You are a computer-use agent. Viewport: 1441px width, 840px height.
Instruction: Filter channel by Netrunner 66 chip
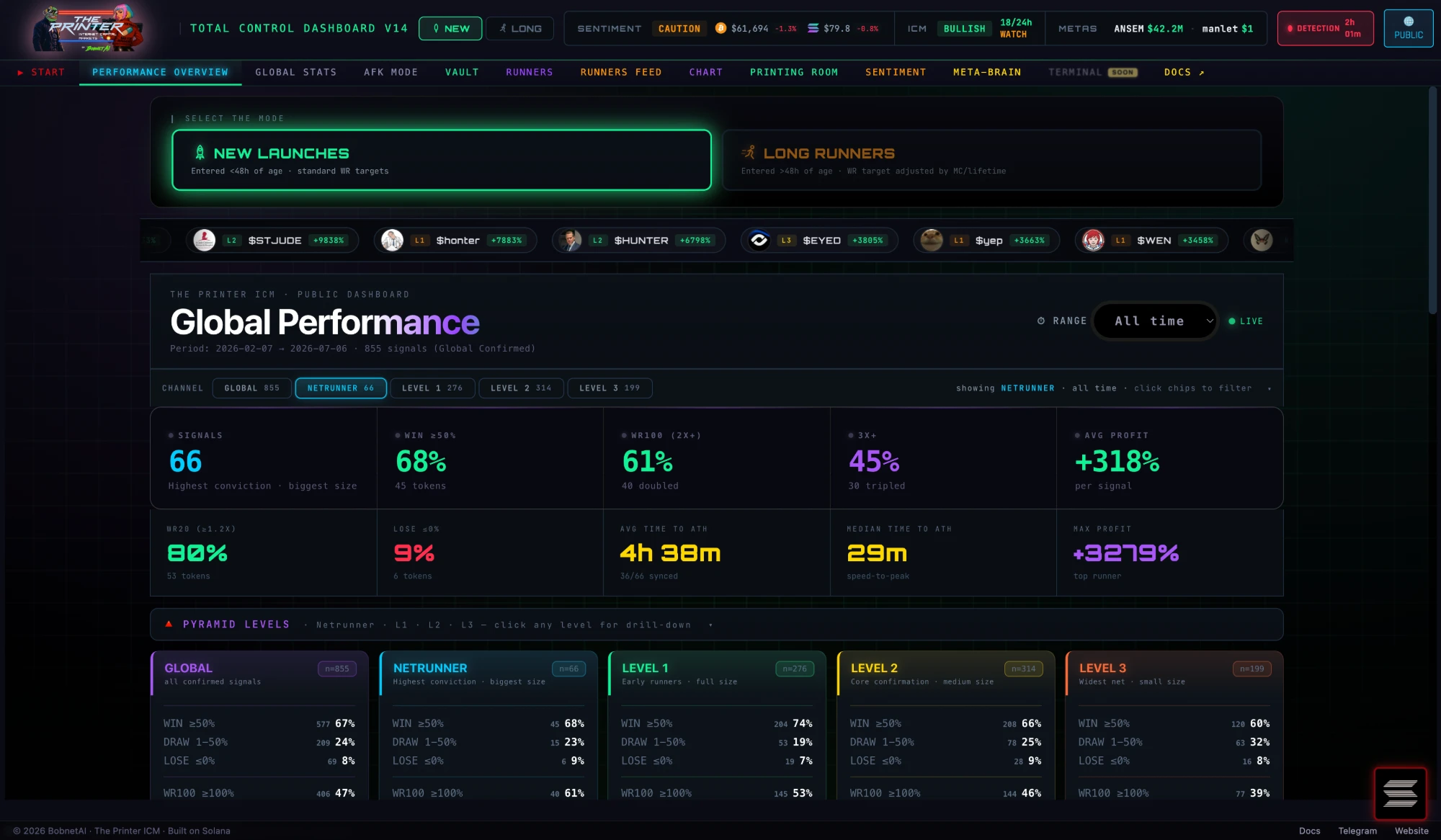(341, 388)
